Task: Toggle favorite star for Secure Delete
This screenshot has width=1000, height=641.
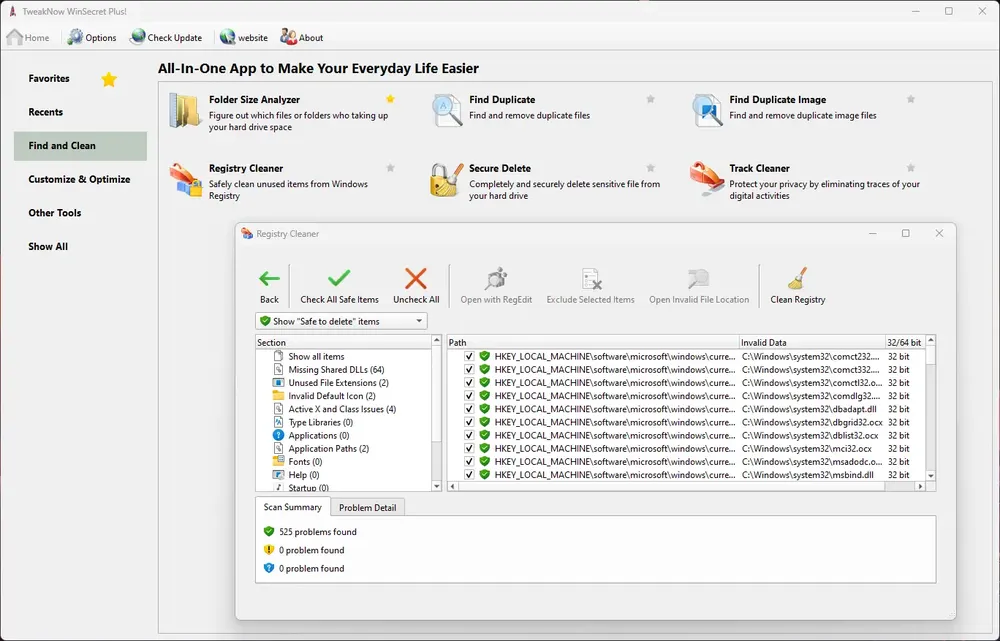Action: pyautogui.click(x=651, y=168)
